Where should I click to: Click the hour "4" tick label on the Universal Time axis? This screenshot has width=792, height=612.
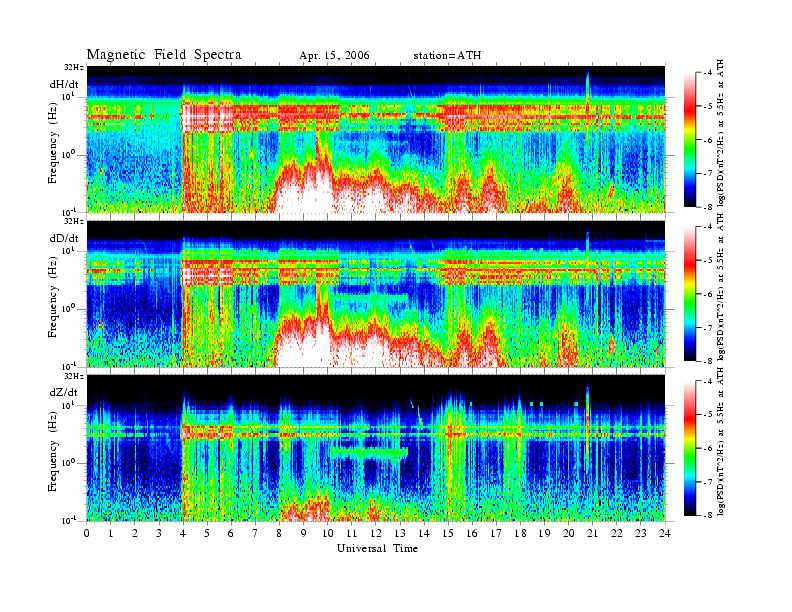[183, 533]
